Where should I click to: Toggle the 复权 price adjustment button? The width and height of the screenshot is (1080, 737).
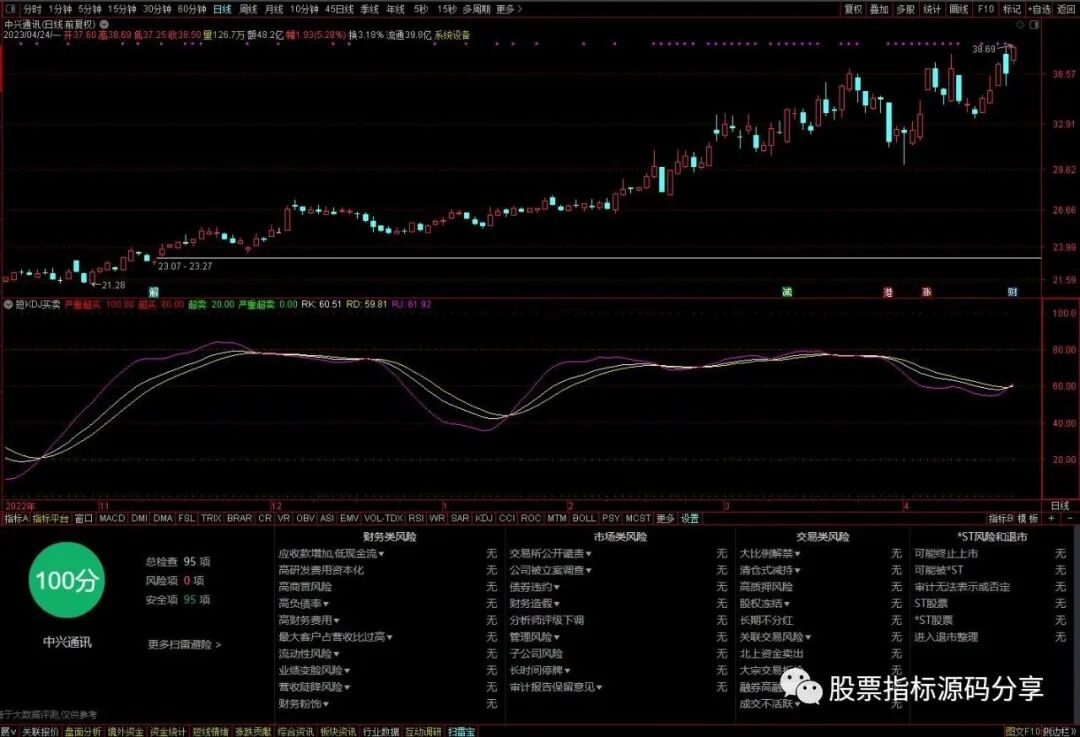(853, 9)
